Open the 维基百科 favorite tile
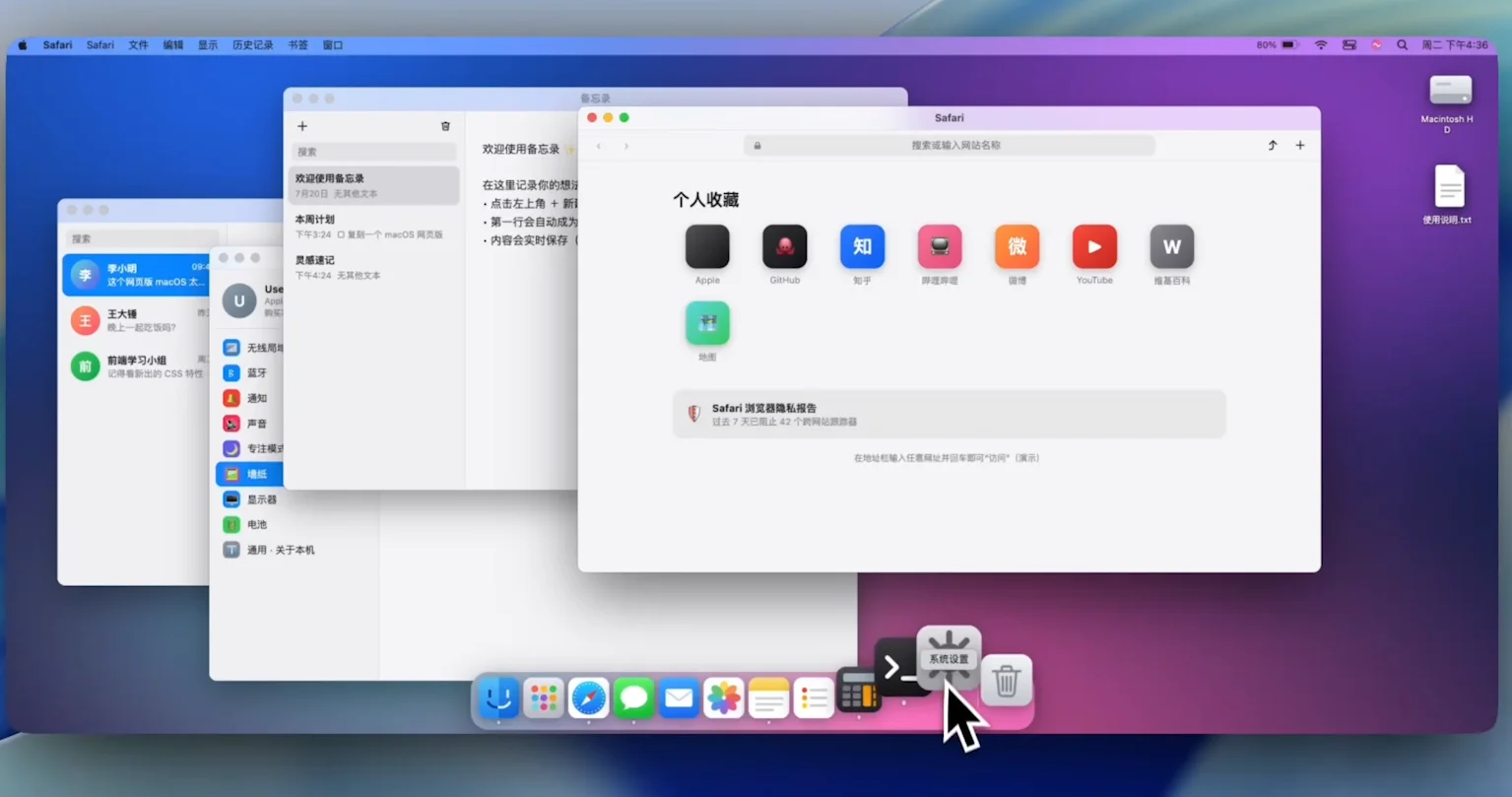1512x797 pixels. [x=1172, y=246]
